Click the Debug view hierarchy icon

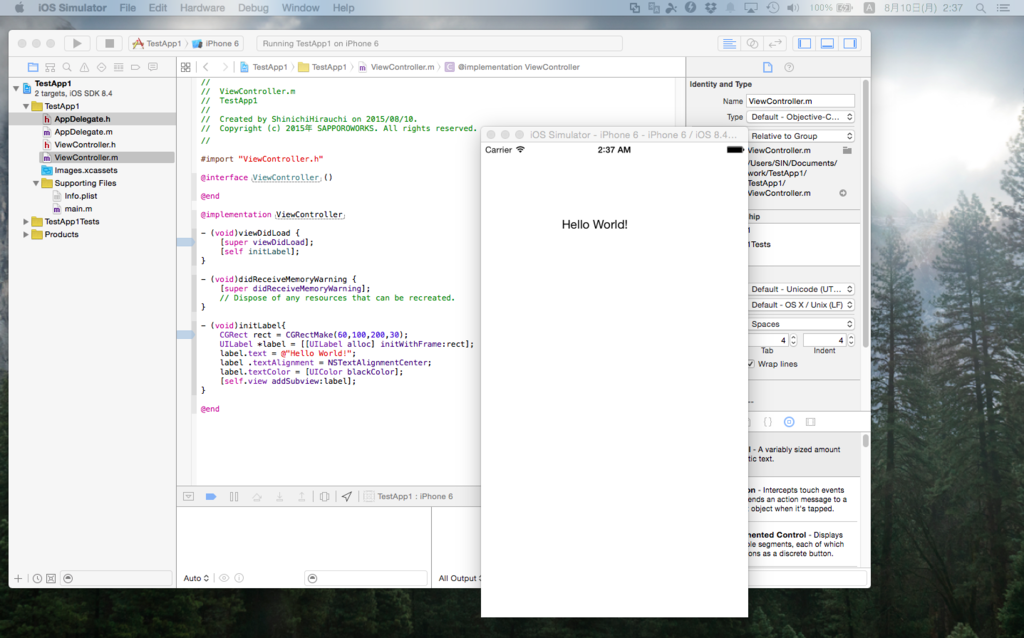(325, 497)
